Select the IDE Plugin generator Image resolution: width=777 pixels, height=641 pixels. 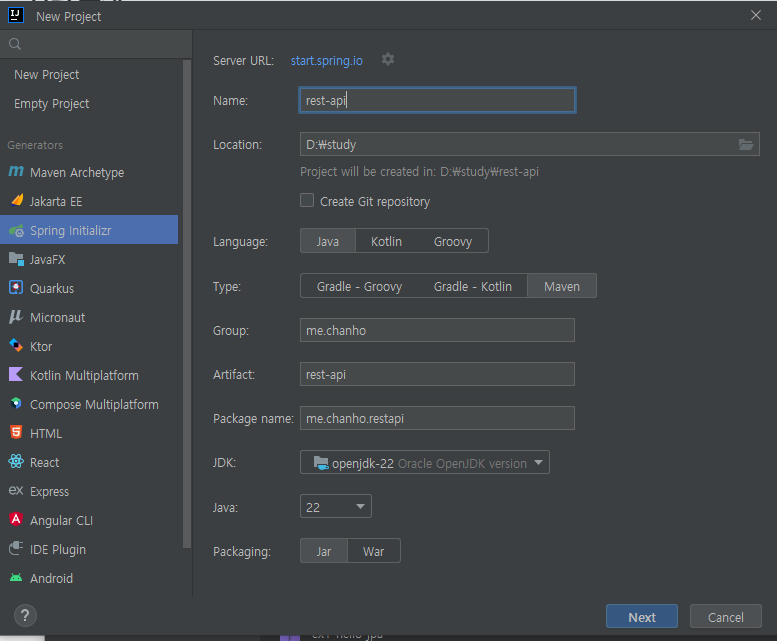coord(89,549)
